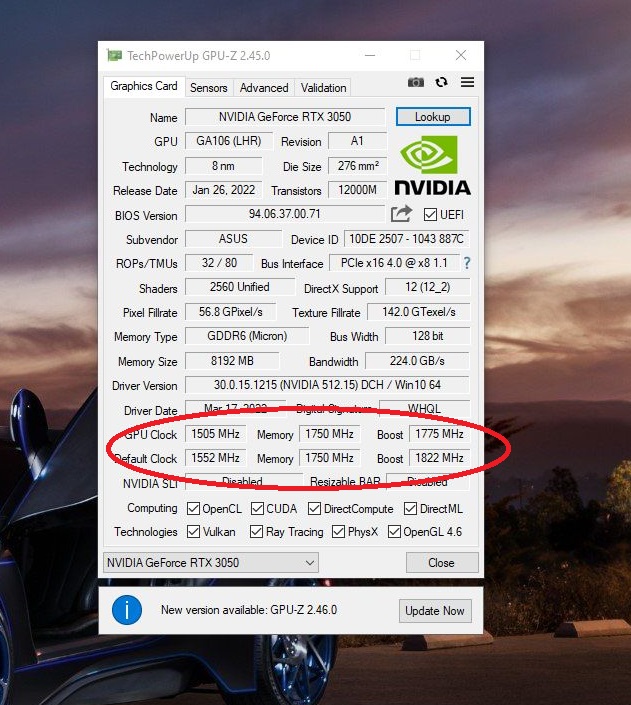Screen dimensions: 631x705
Task: Close the GPU-Z window
Action: pyautogui.click(x=461, y=55)
